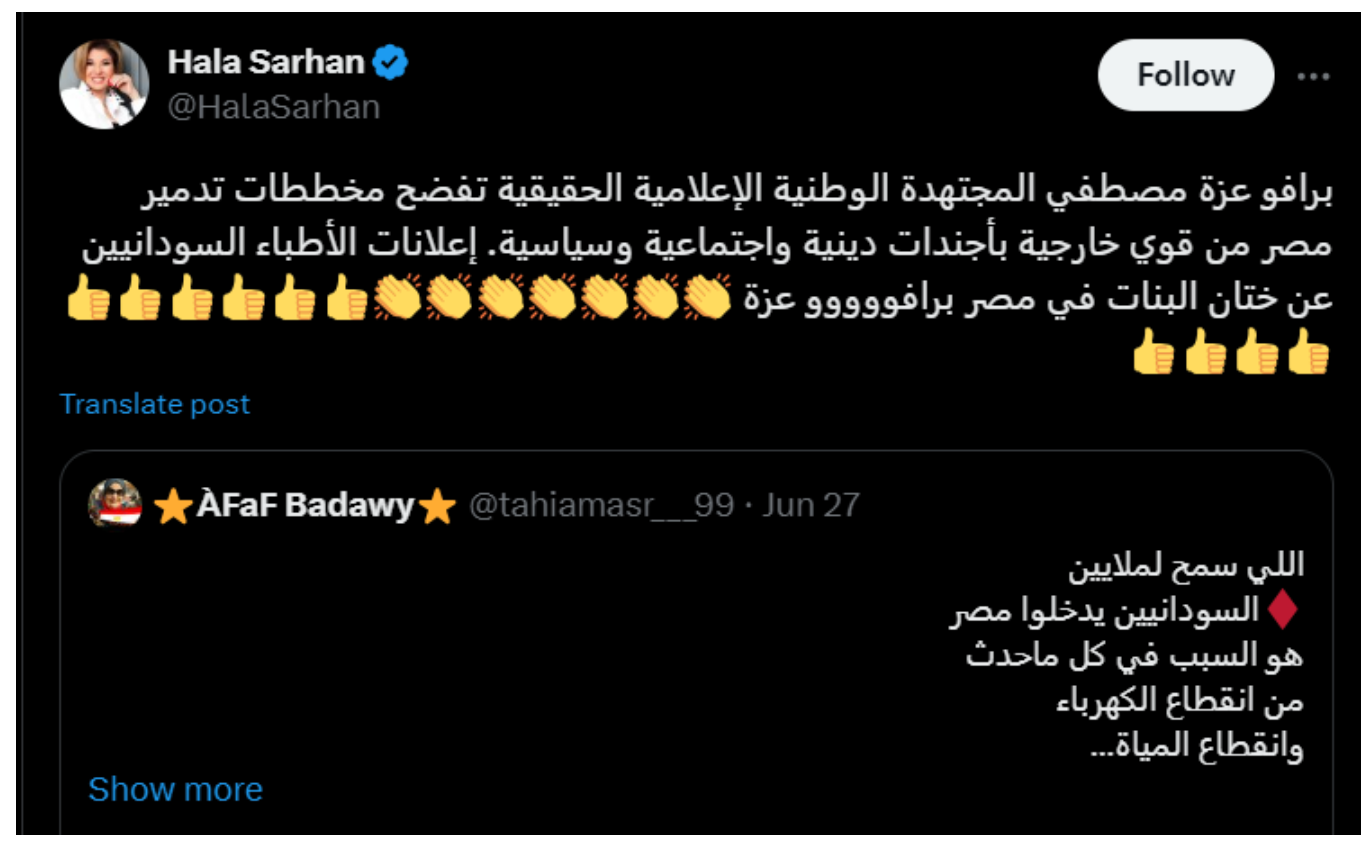Open ÀFaF Badawy's small avatar
Image resolution: width=1370 pixels, height=842 pixels.
(115, 502)
